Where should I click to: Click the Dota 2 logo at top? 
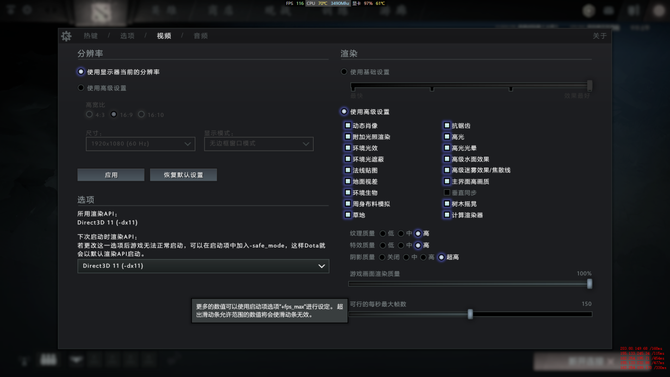[x=101, y=13]
